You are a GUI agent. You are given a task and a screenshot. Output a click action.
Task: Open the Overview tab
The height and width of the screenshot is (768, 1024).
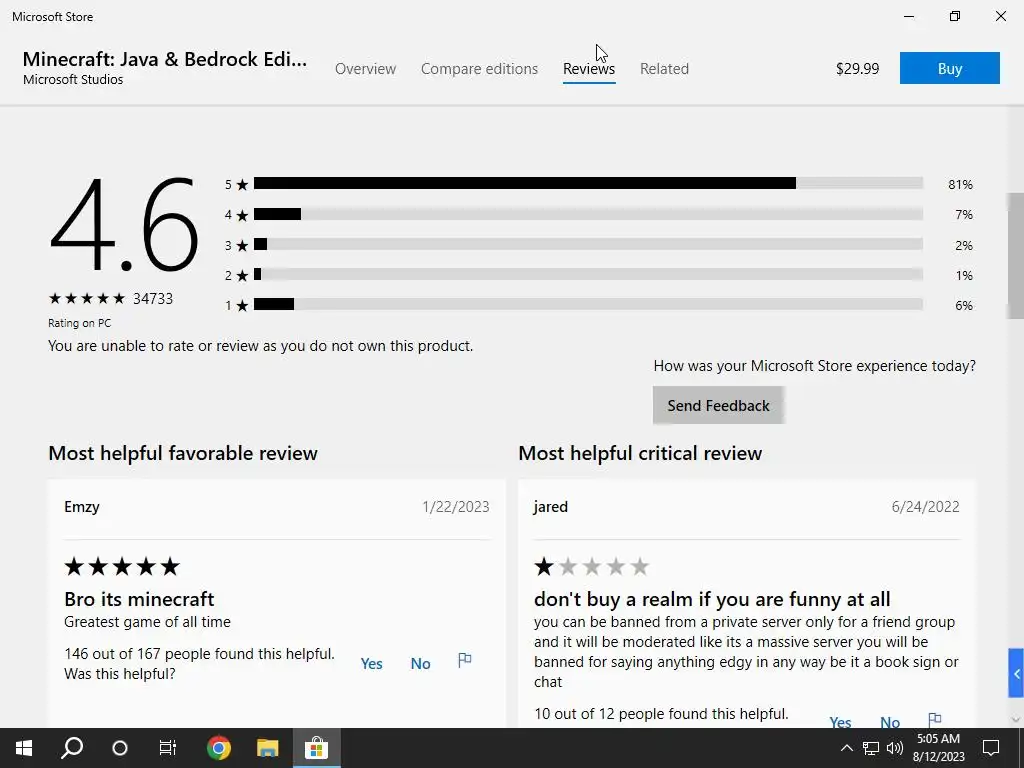point(365,69)
